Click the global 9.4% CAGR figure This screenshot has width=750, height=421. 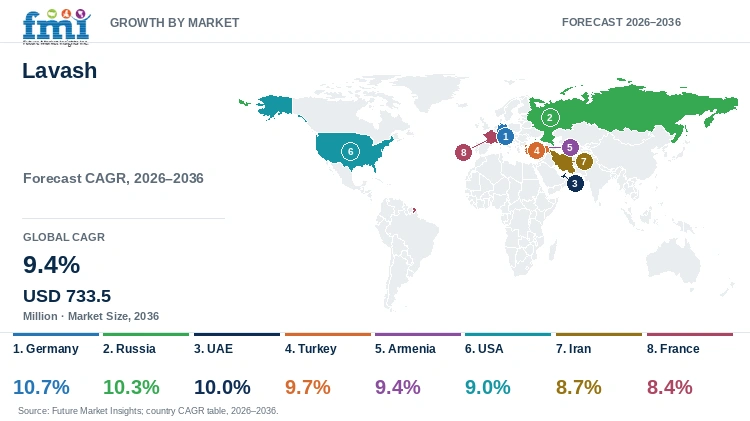pyautogui.click(x=52, y=265)
